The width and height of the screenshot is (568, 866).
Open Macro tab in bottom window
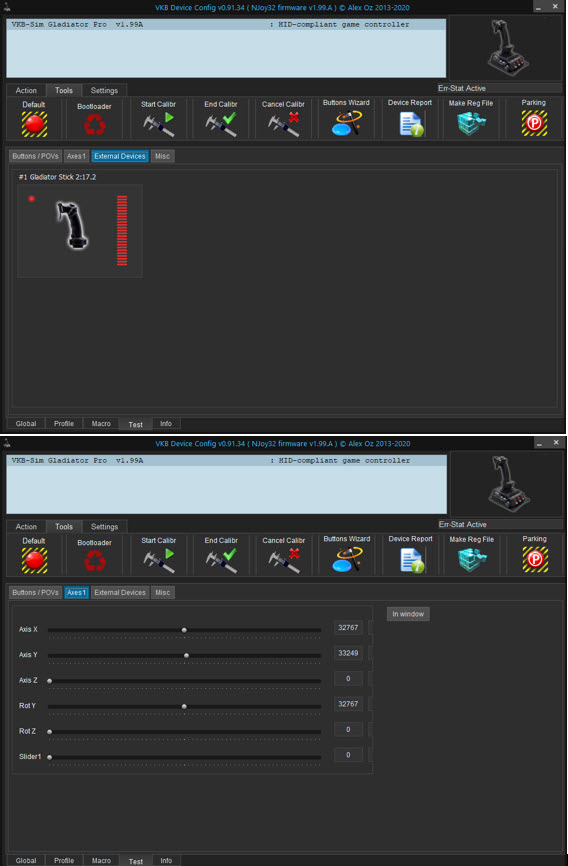101,860
